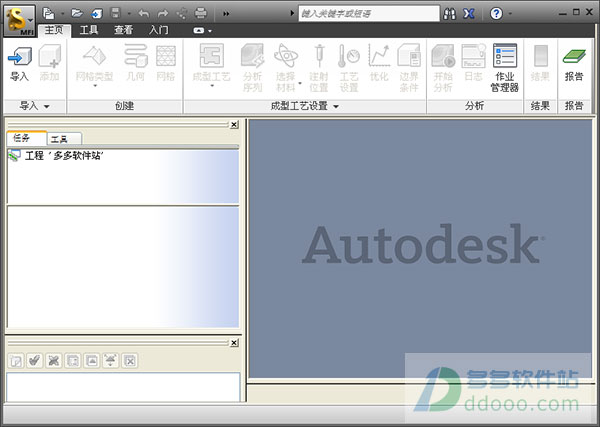The width and height of the screenshot is (600, 427).
Task: Click the 网格 (Mesh) ribbon icon
Action: pos(166,63)
